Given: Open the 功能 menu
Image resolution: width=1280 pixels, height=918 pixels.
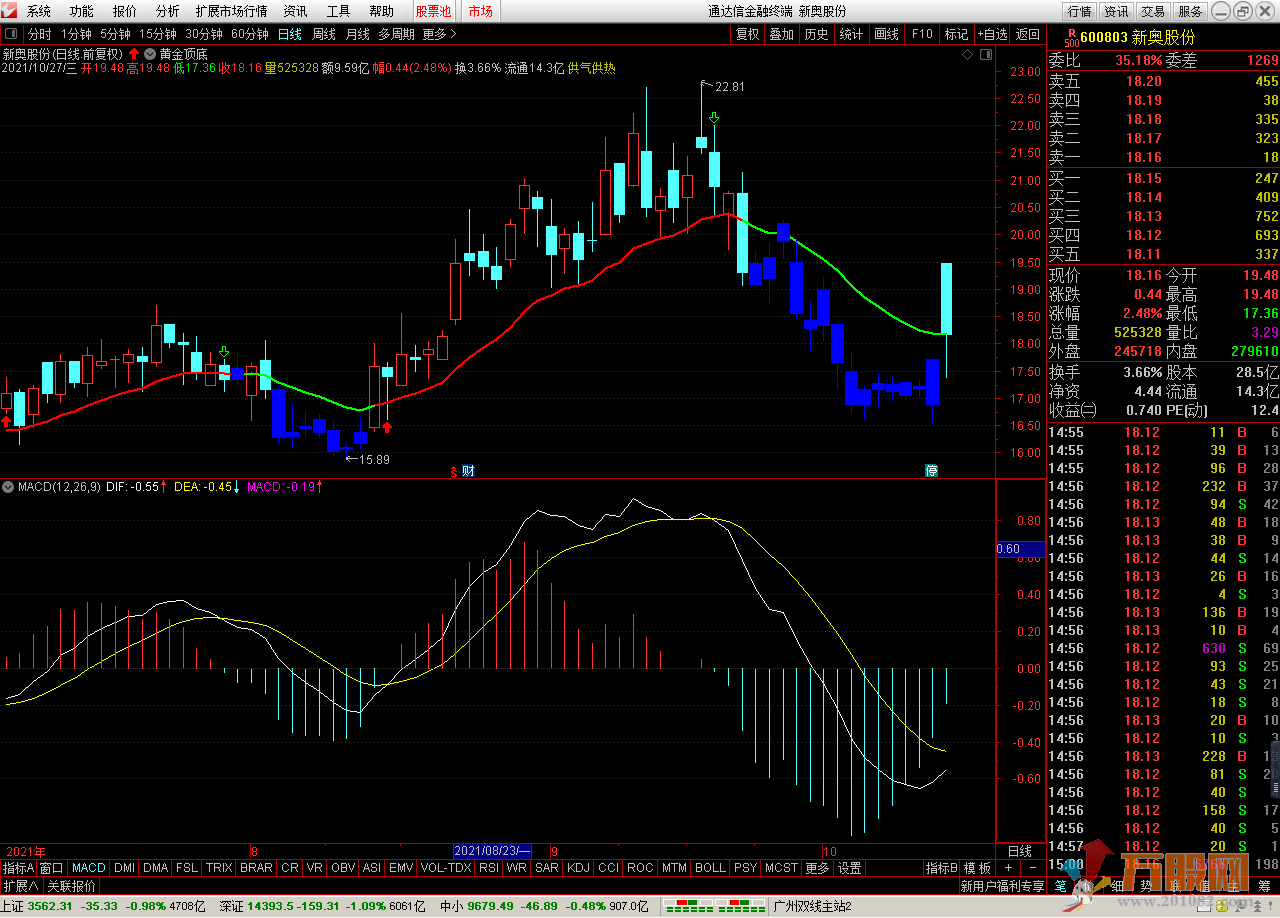Looking at the screenshot, I should [82, 11].
